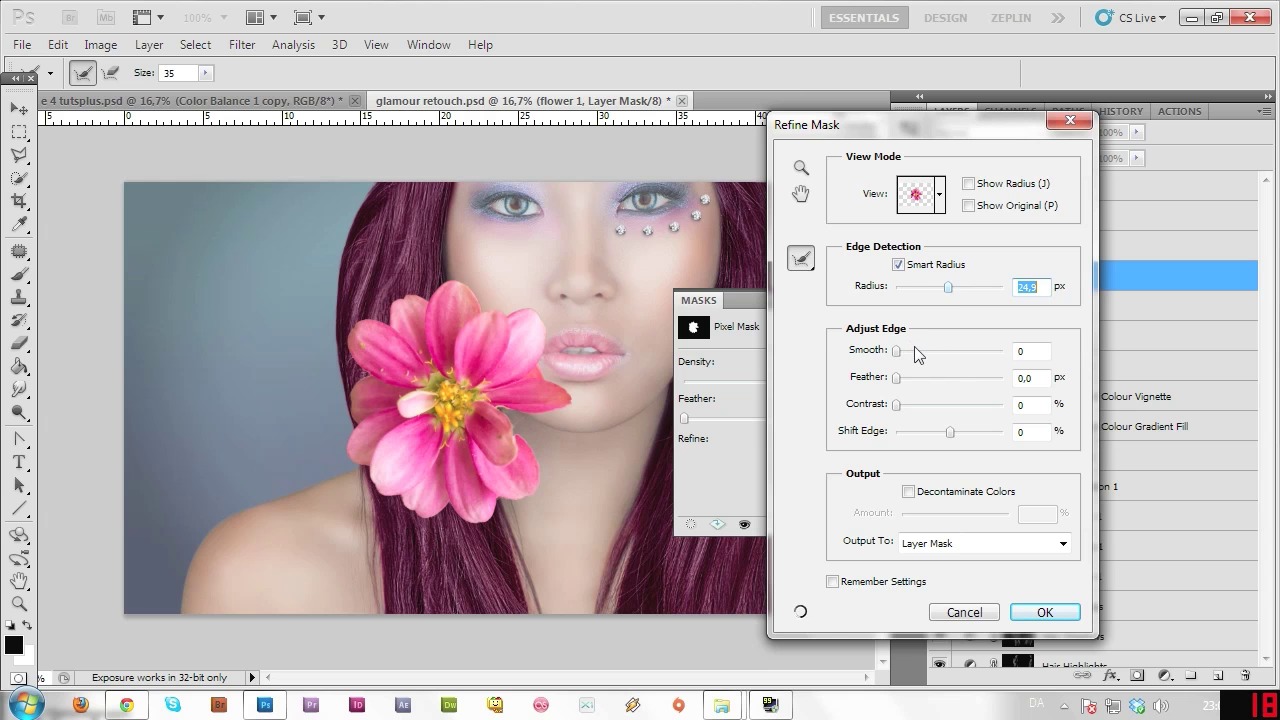Open the View mode dropdown

938,195
